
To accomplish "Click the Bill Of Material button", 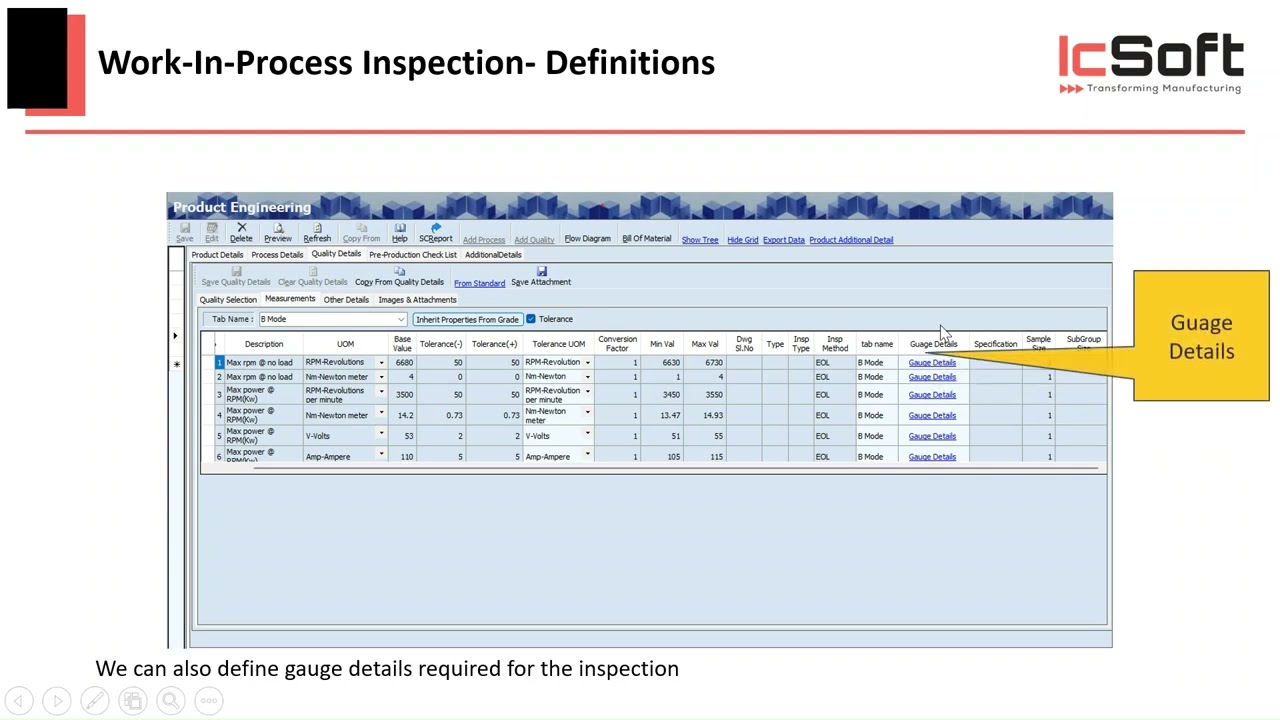I will [647, 239].
